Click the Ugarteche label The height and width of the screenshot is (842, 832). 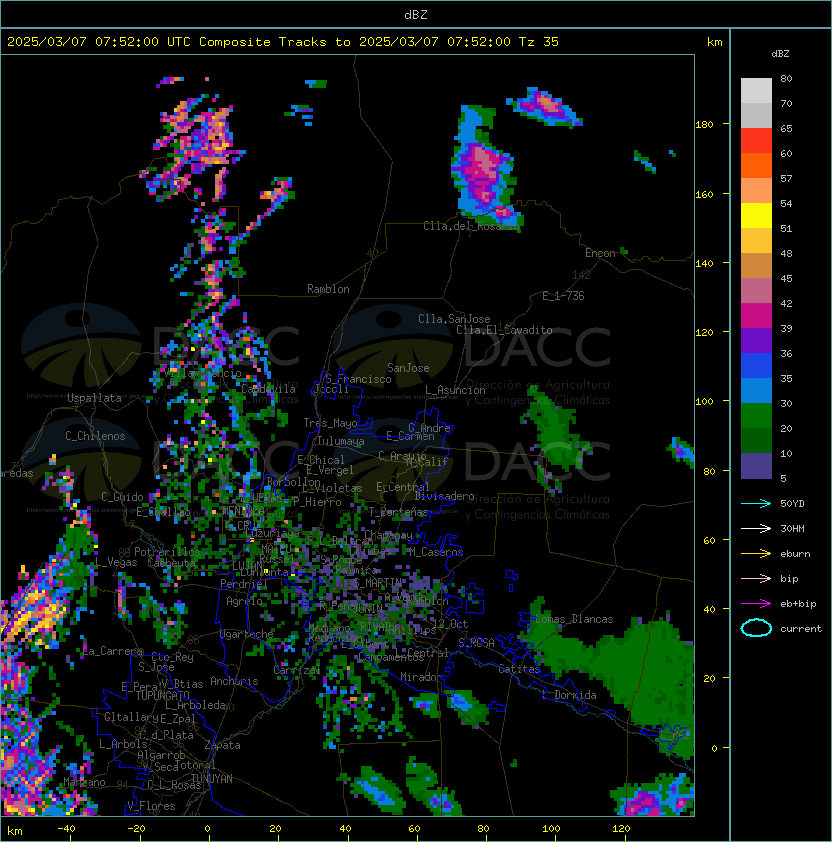click(247, 634)
